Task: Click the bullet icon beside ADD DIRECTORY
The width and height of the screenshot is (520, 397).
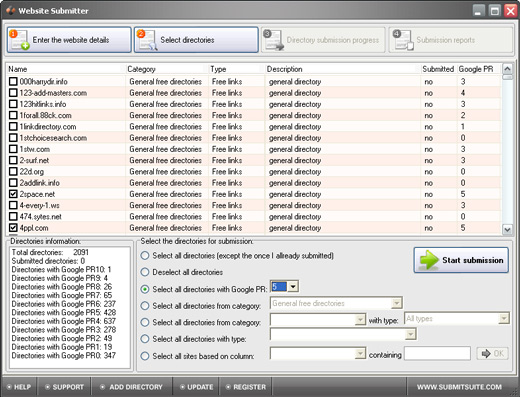Action: (x=103, y=387)
